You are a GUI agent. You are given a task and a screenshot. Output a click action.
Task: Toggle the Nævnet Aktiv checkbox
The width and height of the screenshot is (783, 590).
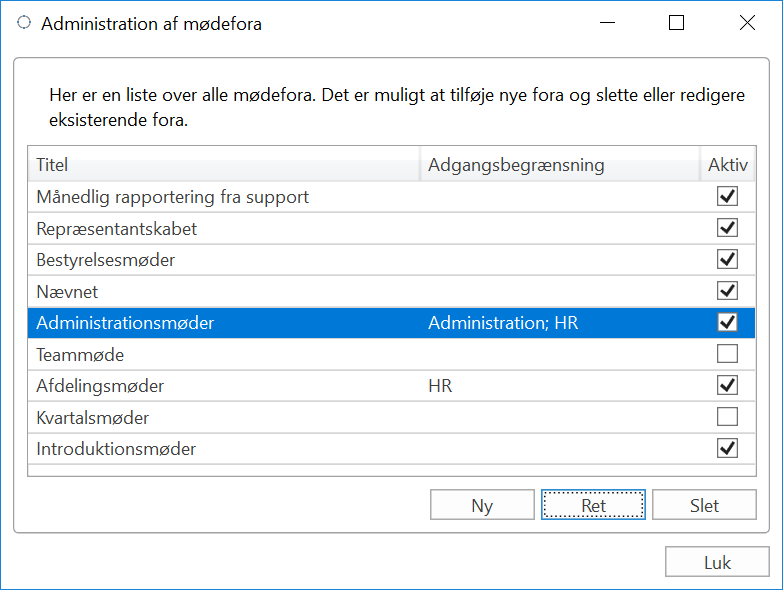point(727,291)
